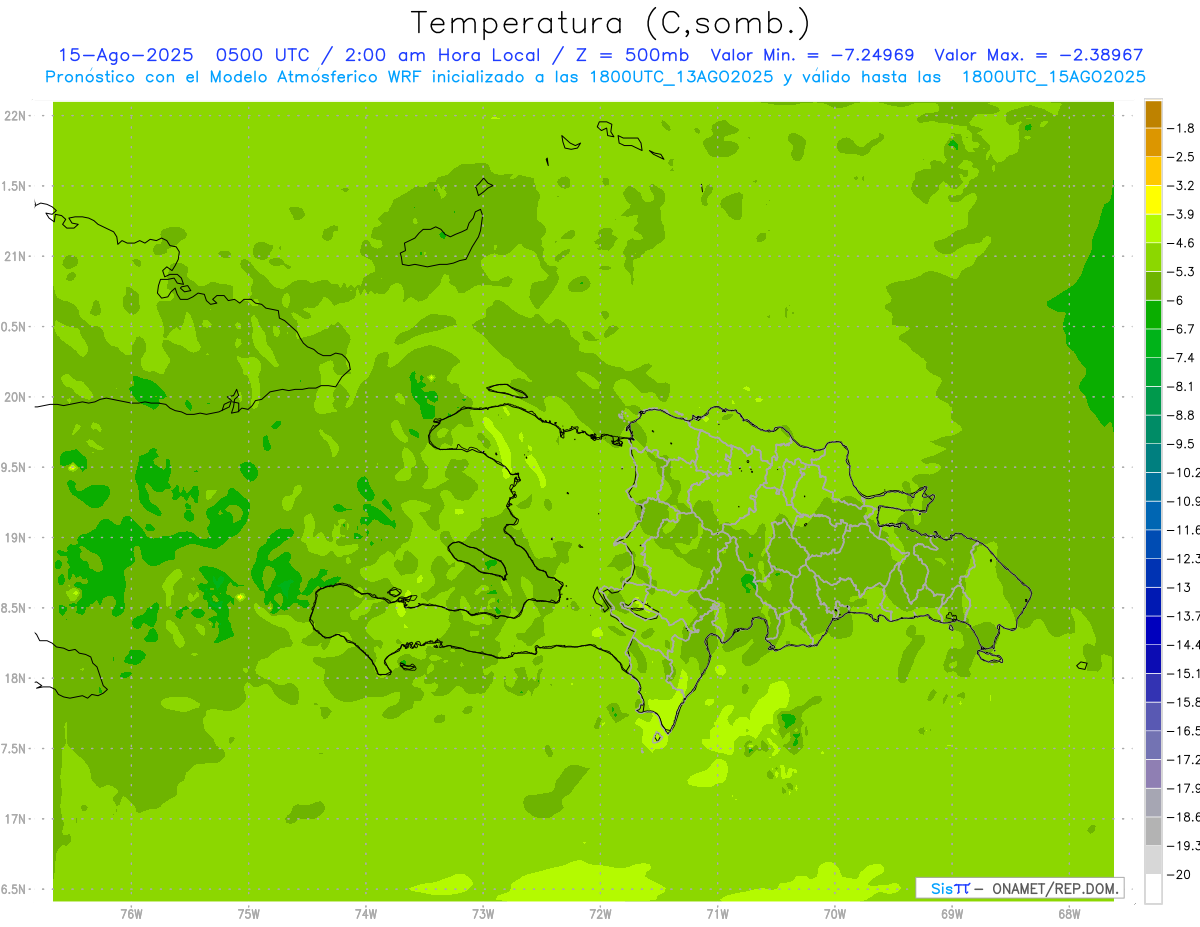Click the "72W" longitude label
The width and height of the screenshot is (1200, 927).
click(601, 914)
